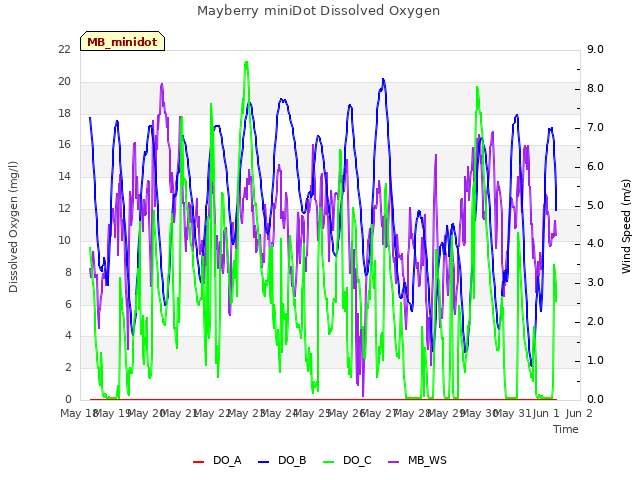This screenshot has width=640, height=480.
Task: Click the red DO_A legend swatch
Action: (x=198, y=462)
